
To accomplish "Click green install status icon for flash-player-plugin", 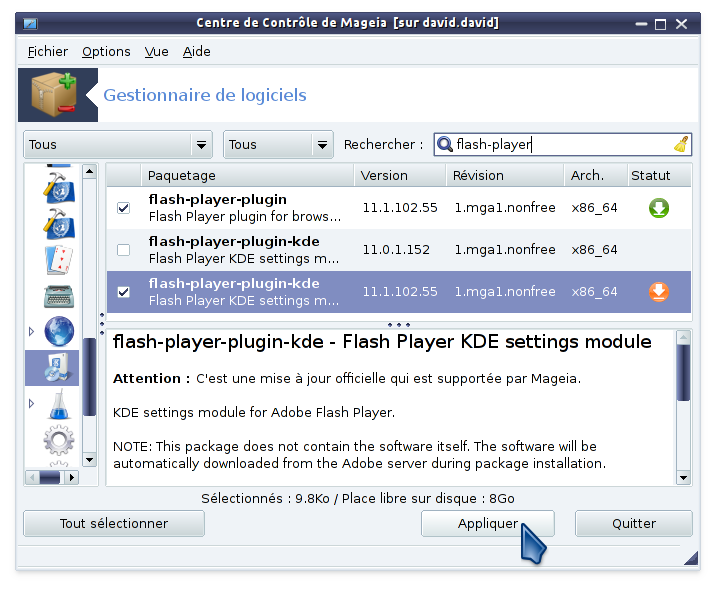I will [x=658, y=208].
